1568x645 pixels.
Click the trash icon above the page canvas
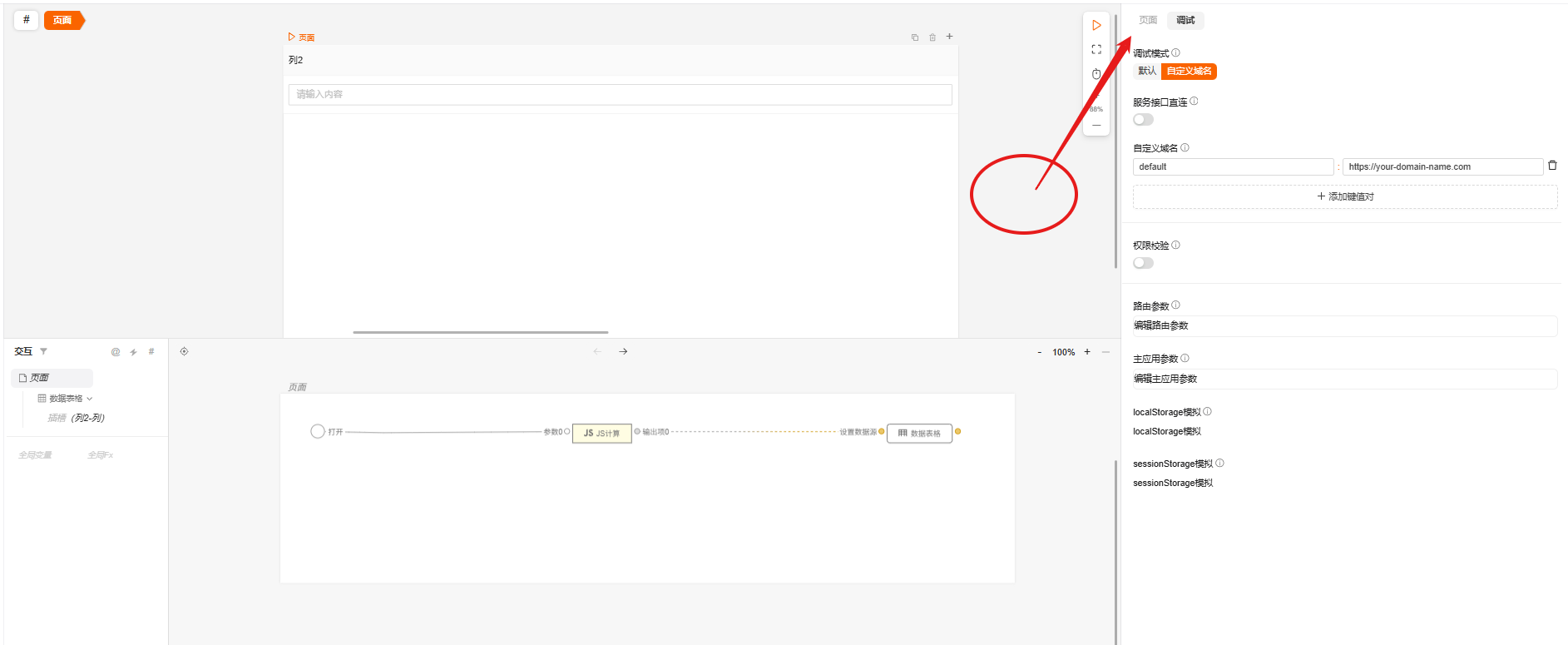(x=932, y=37)
